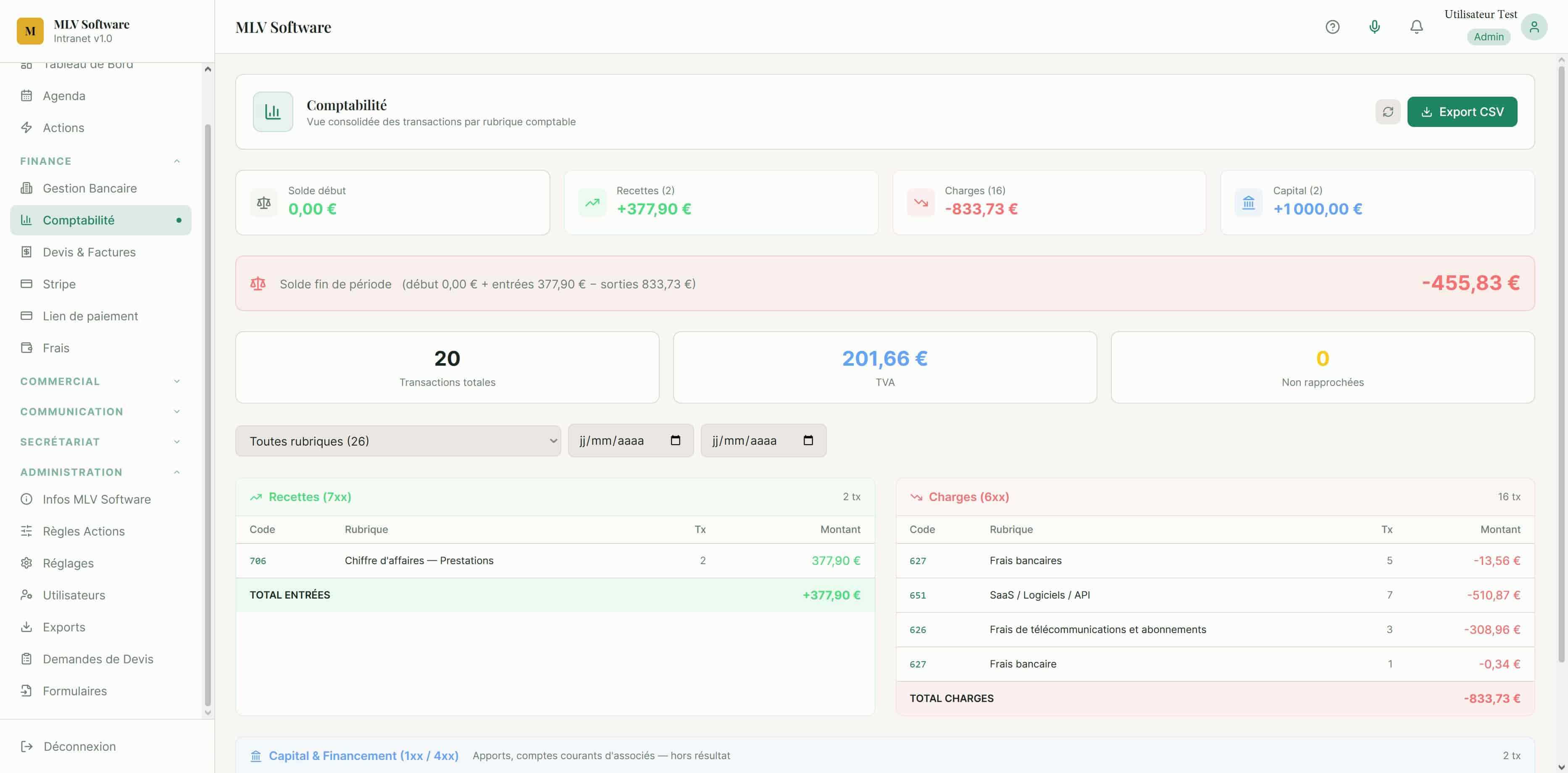Open Formulaires in the sidebar
Viewport: 1568px width, 773px height.
click(100, 691)
